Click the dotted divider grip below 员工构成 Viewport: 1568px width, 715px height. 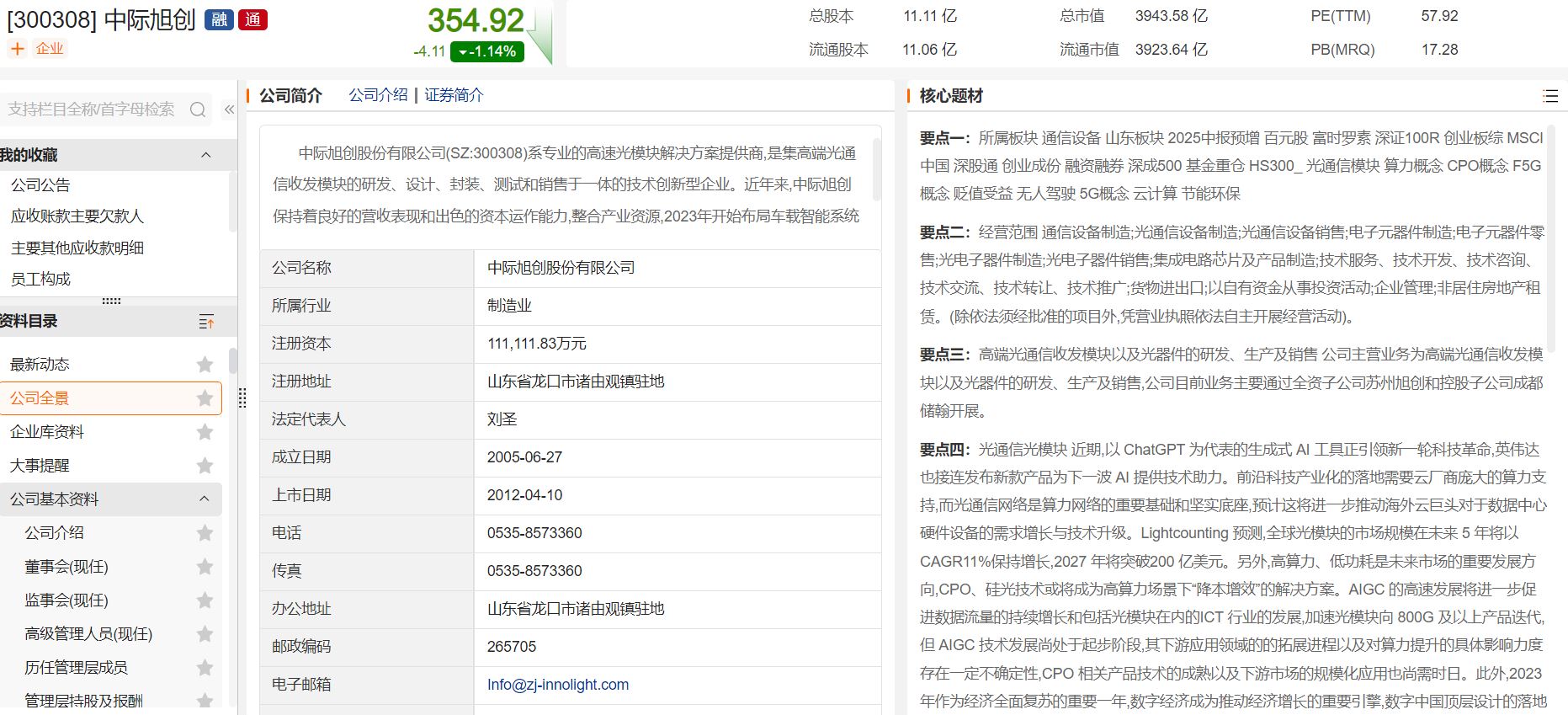point(111,301)
